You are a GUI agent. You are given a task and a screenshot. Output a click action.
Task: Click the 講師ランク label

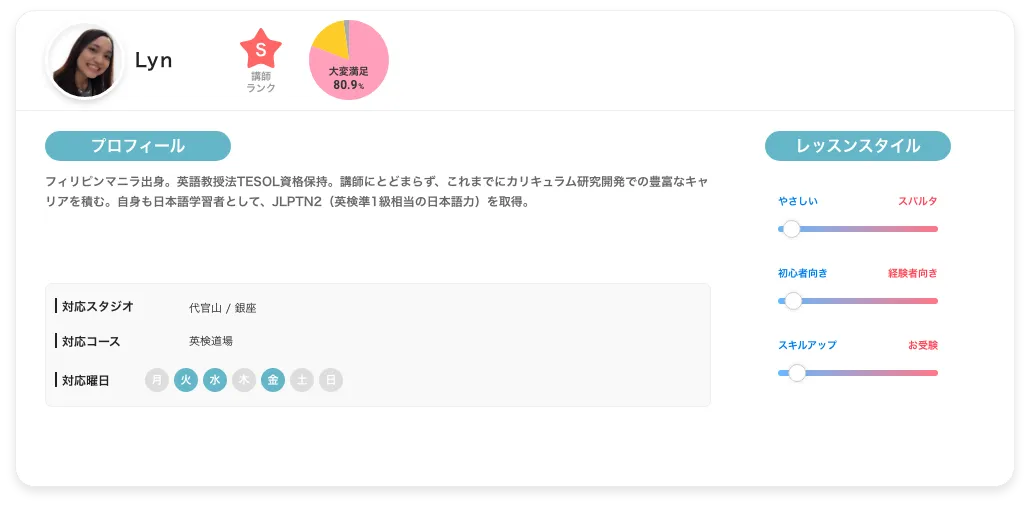coord(261,82)
